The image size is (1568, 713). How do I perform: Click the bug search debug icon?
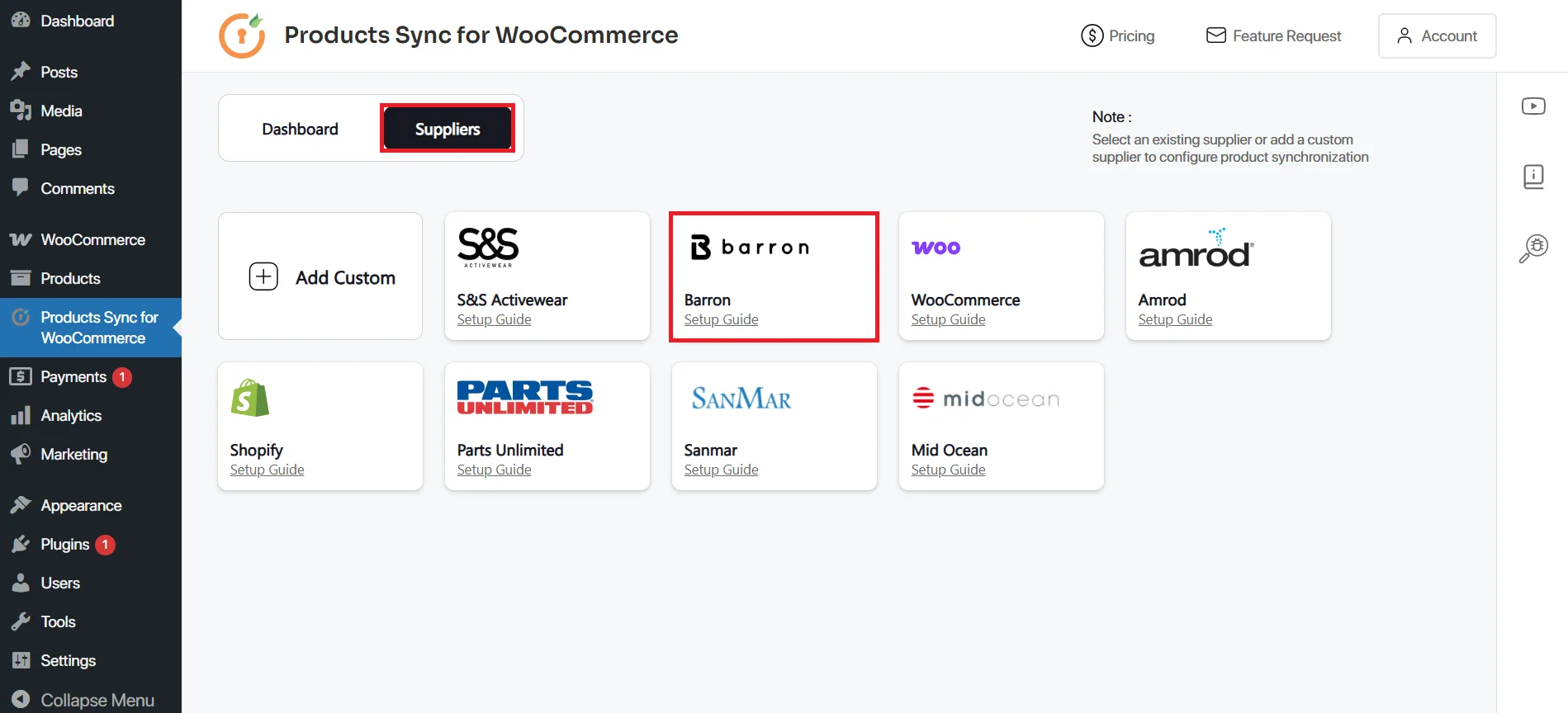point(1533,247)
